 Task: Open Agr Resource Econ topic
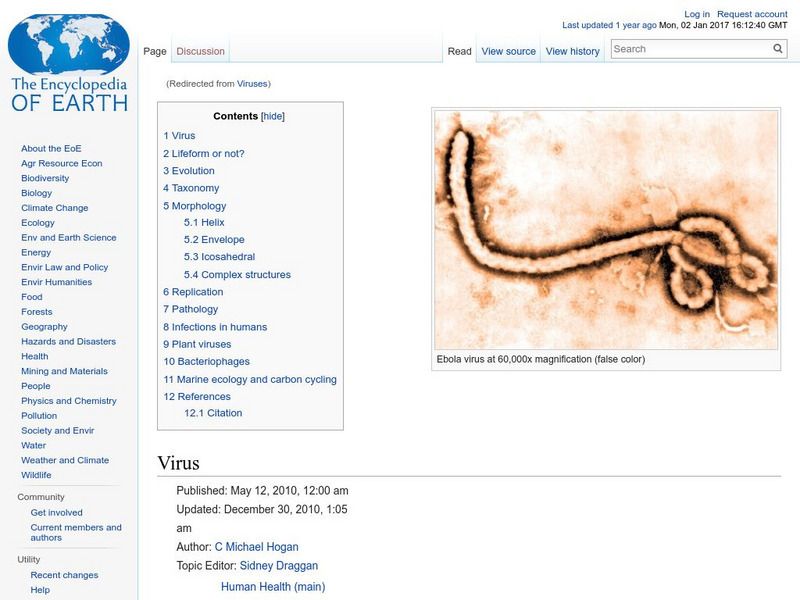pyautogui.click(x=62, y=163)
